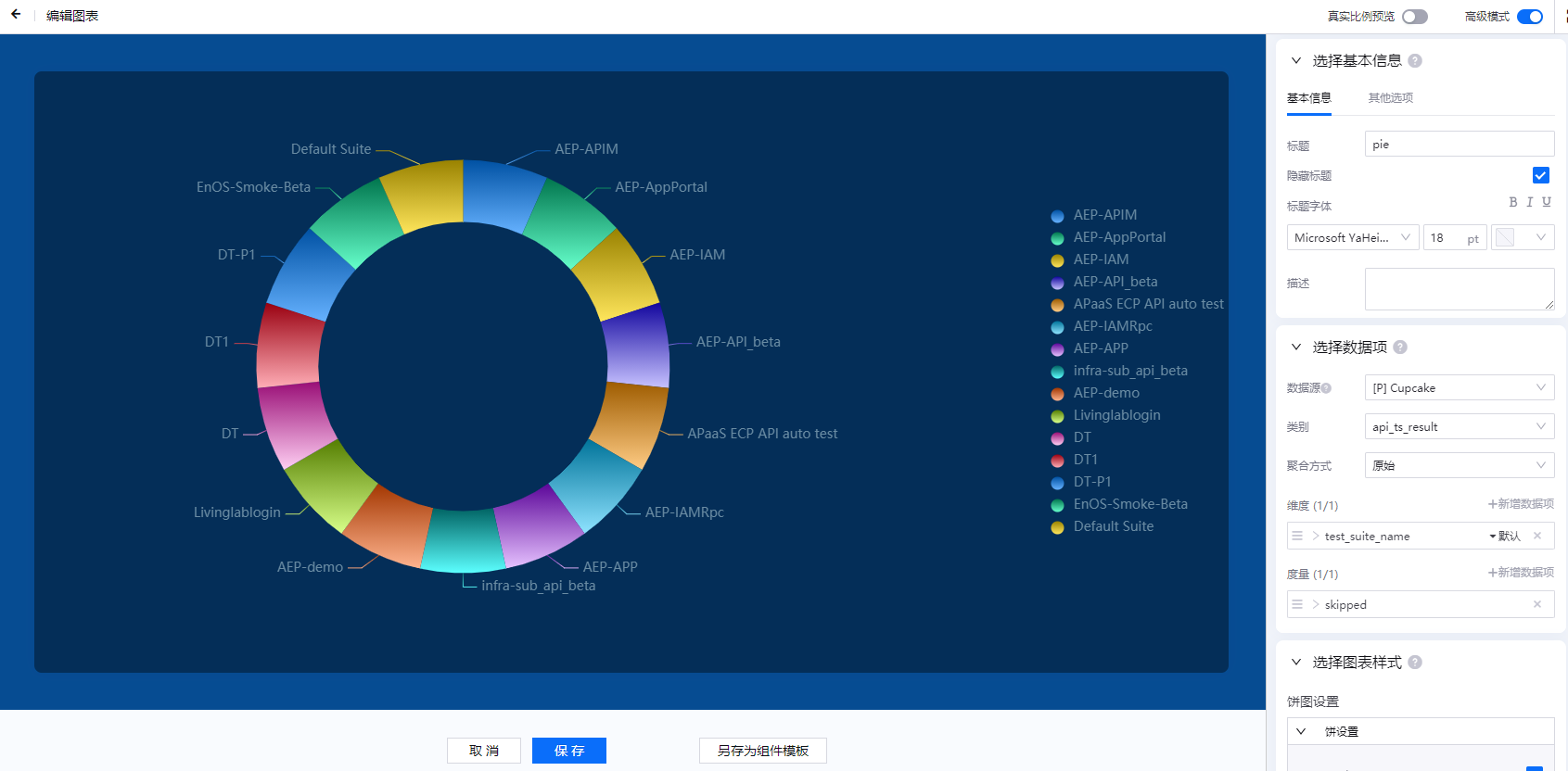Click 保存 button
Image resolution: width=1568 pixels, height=771 pixels.
pos(569,751)
